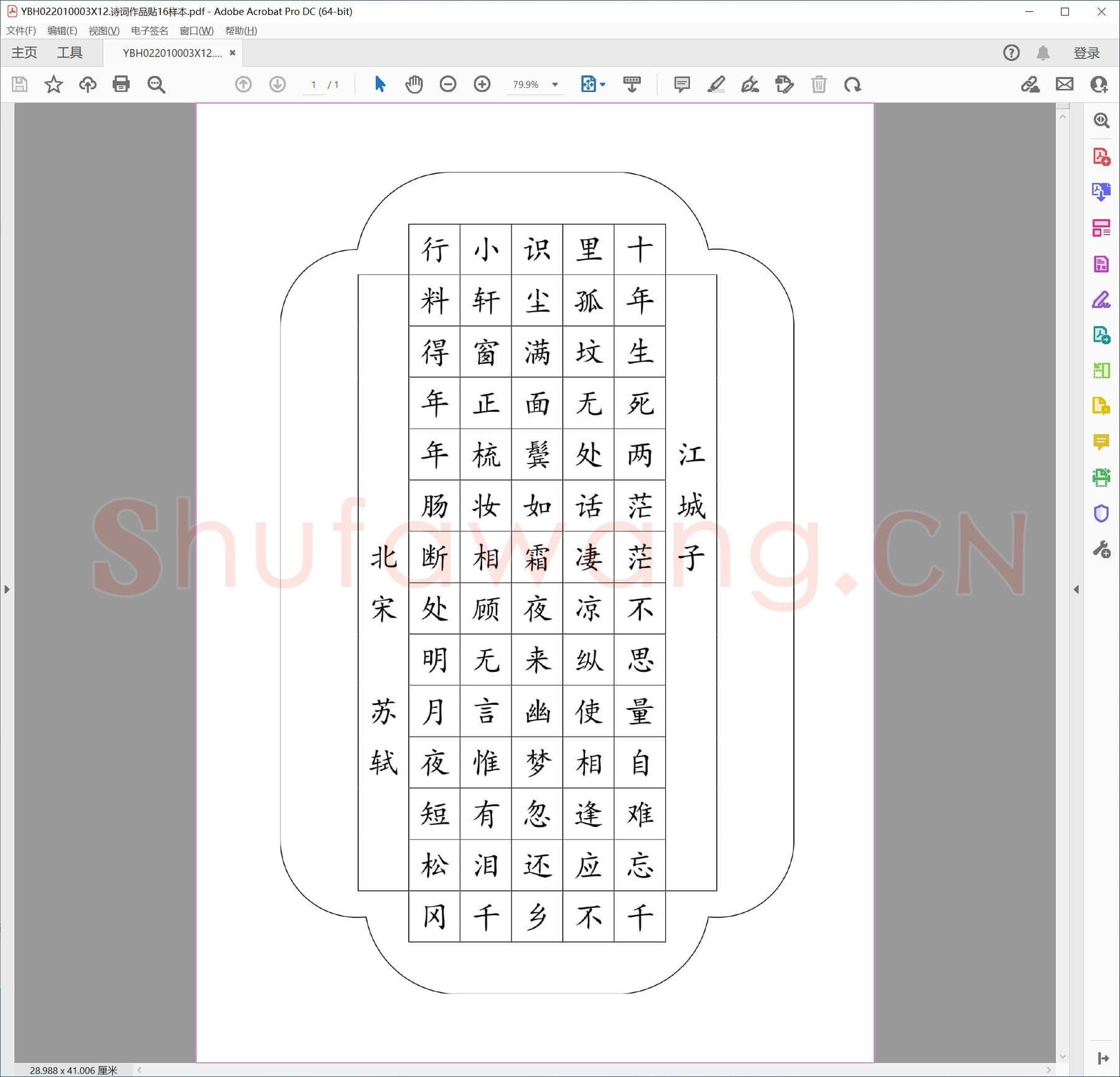Open the Export PDF tool in sidebar
Image resolution: width=1120 pixels, height=1077 pixels.
[1101, 192]
